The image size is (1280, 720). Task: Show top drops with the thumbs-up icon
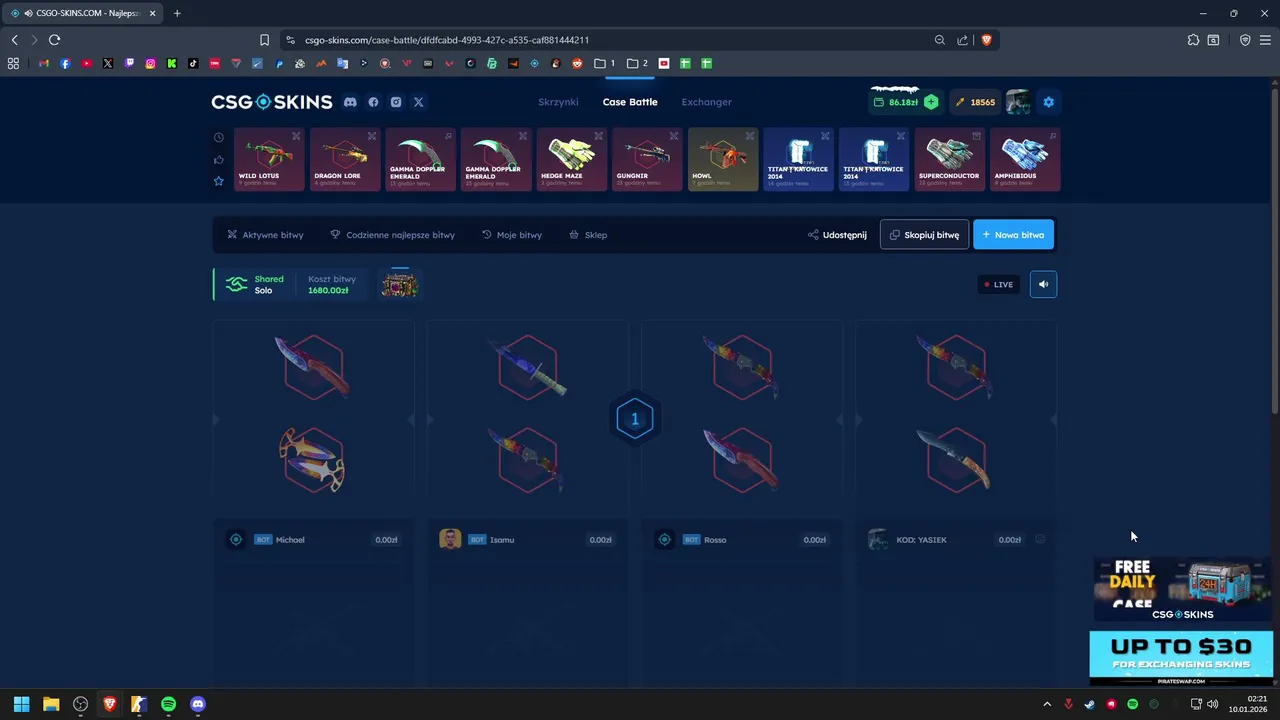[219, 159]
